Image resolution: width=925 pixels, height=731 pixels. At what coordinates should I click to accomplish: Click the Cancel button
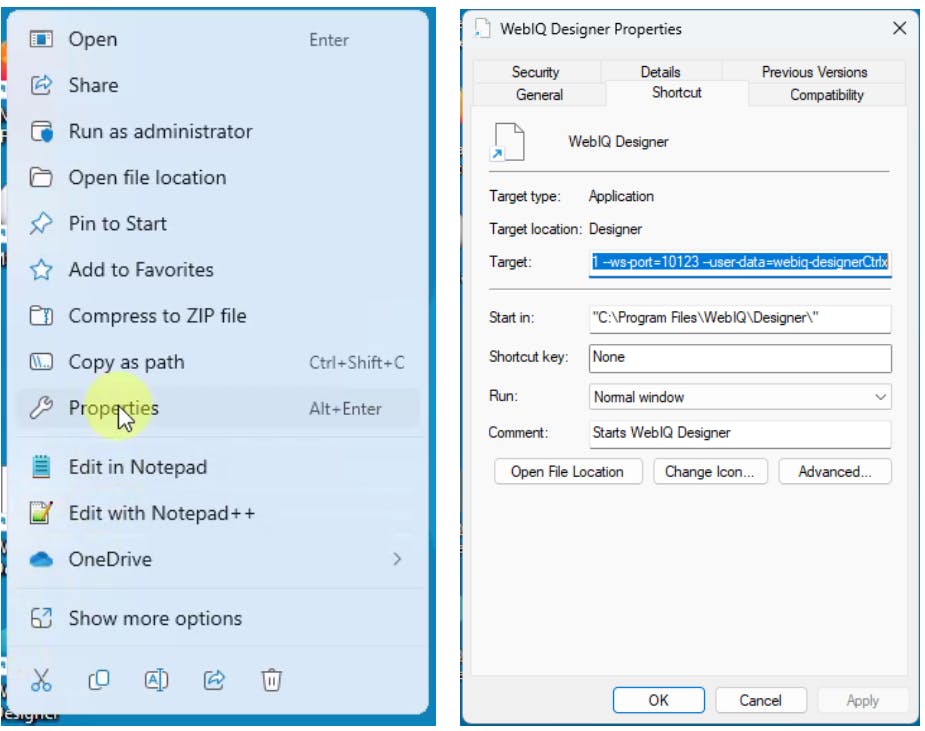pos(760,700)
